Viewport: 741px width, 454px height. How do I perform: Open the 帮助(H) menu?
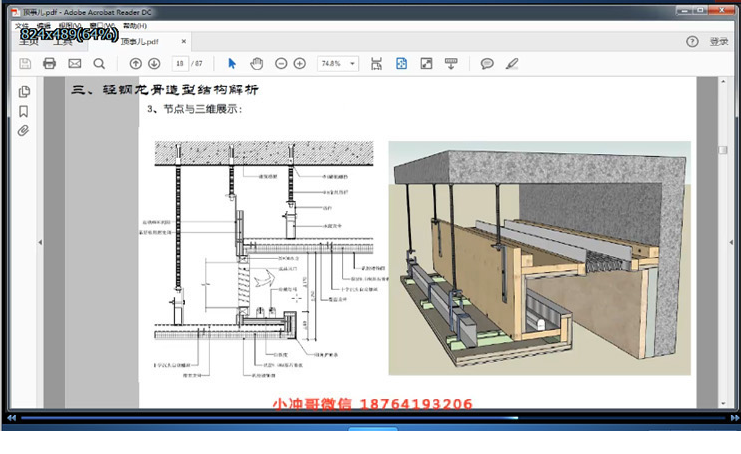[x=135, y=26]
